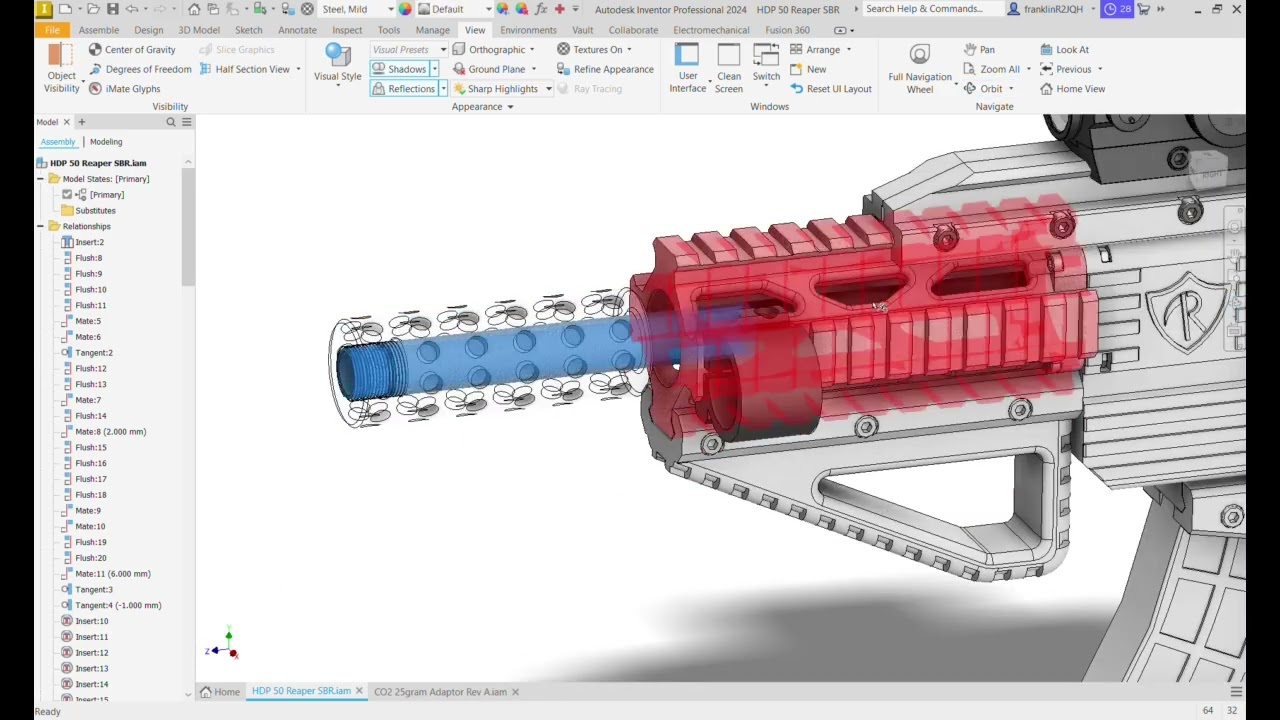1280x720 pixels.
Task: Select the Mate:8 (2.000 mm) relationship
Action: (103, 432)
